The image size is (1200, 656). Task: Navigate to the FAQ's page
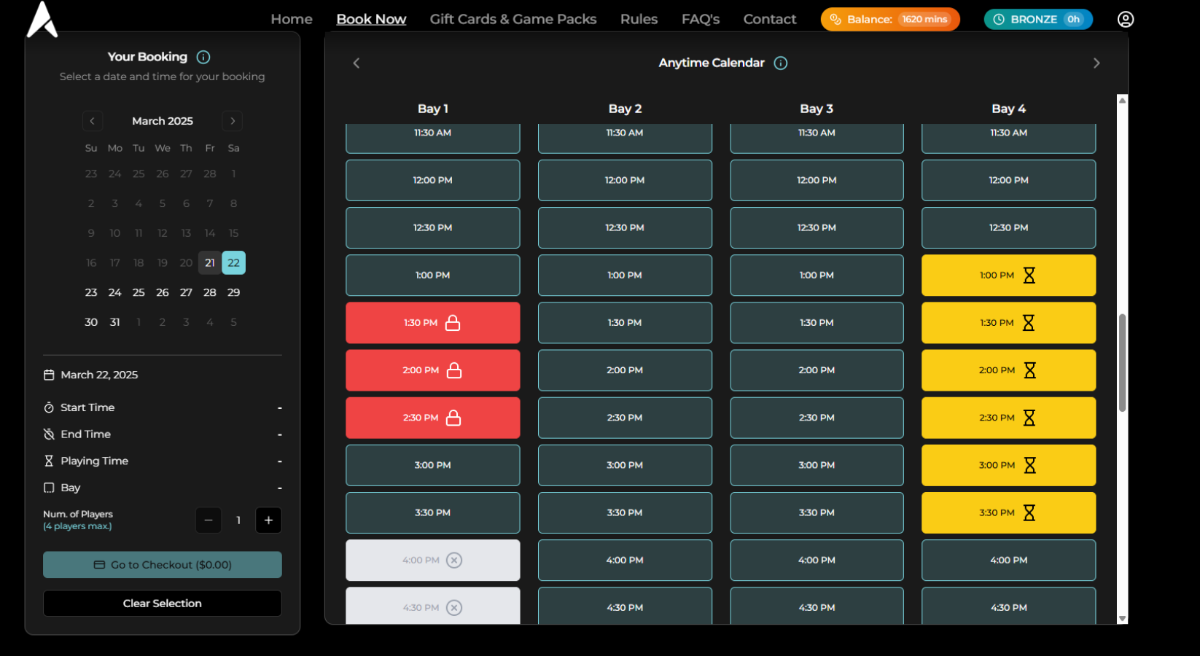click(700, 19)
